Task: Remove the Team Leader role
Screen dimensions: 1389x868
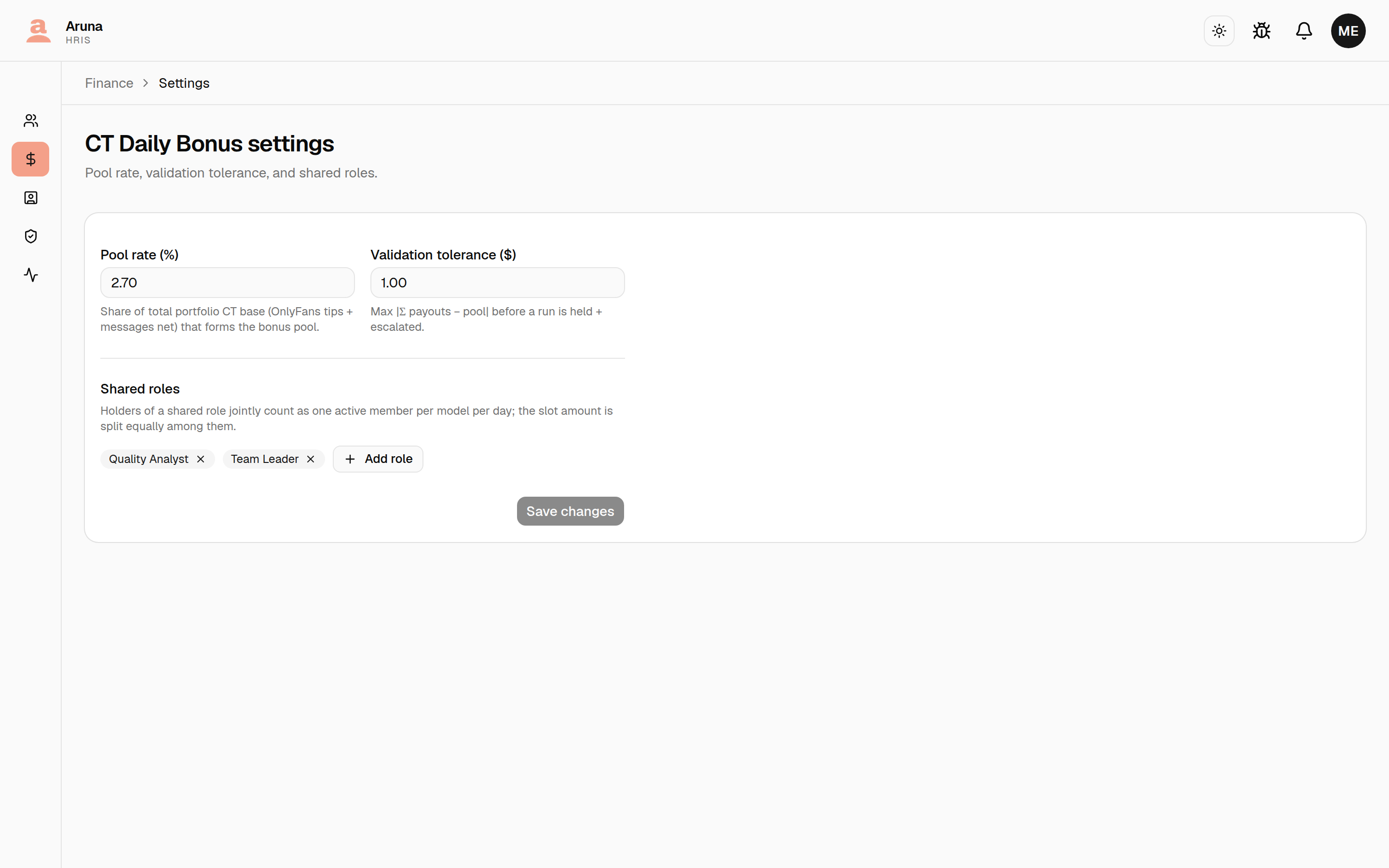Action: coord(311,459)
